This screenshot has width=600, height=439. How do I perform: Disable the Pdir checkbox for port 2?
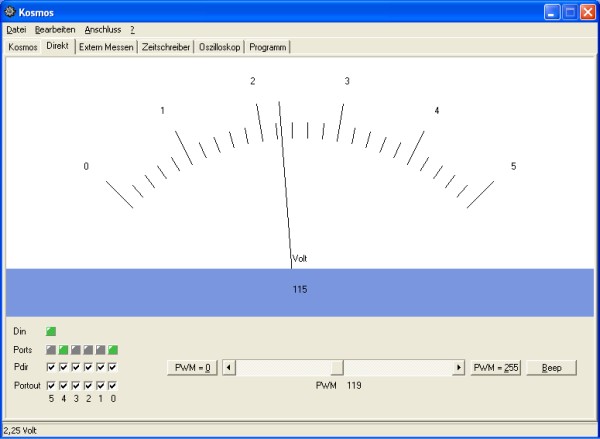[88, 367]
